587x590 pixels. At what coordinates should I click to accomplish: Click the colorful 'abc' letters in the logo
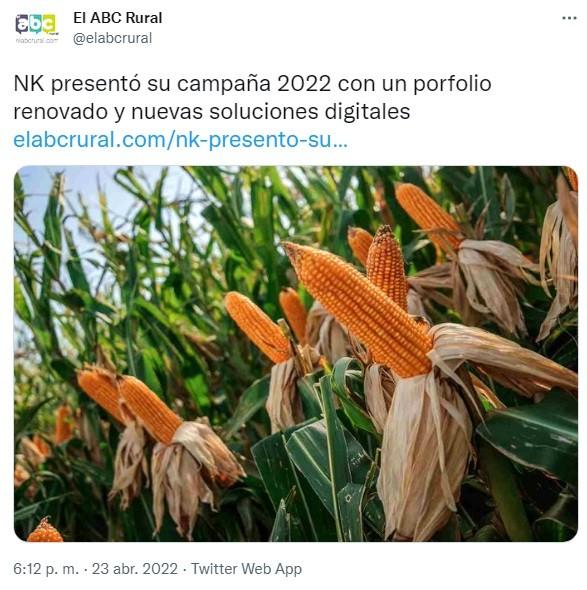coord(36,24)
